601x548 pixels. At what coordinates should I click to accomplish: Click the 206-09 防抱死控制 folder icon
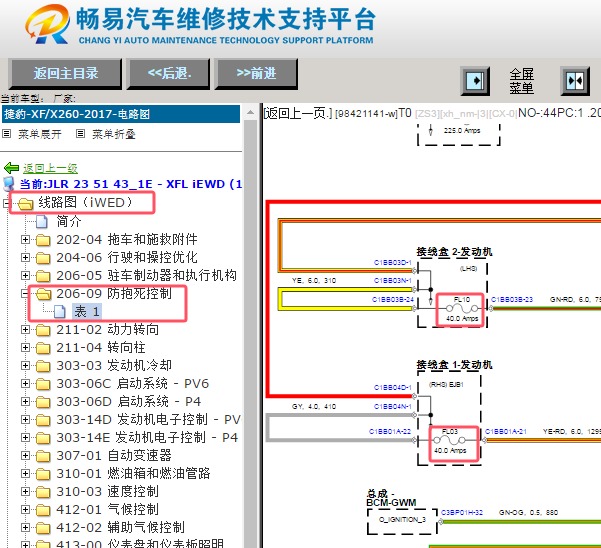coord(43,294)
